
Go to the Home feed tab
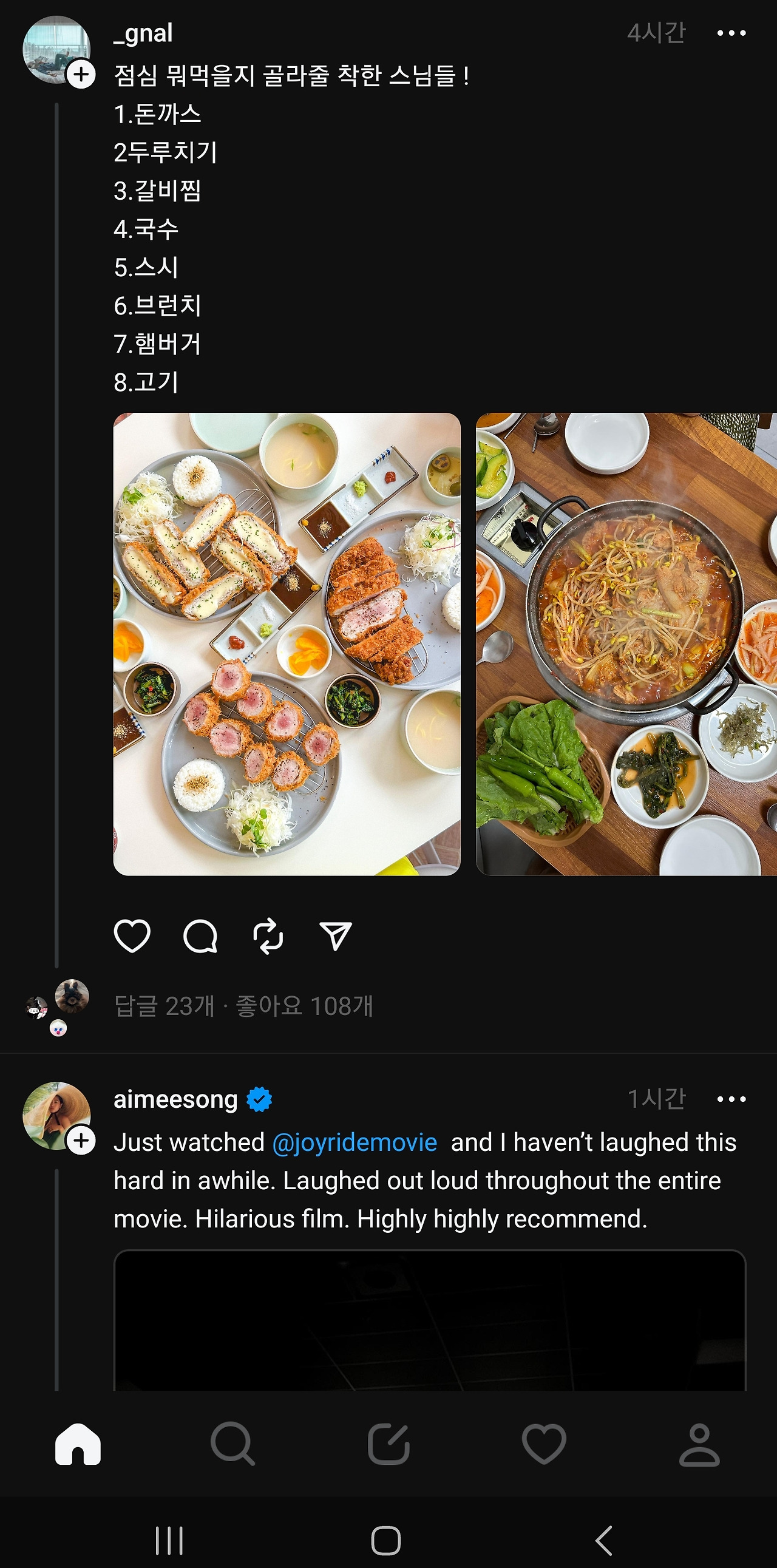78,1443
